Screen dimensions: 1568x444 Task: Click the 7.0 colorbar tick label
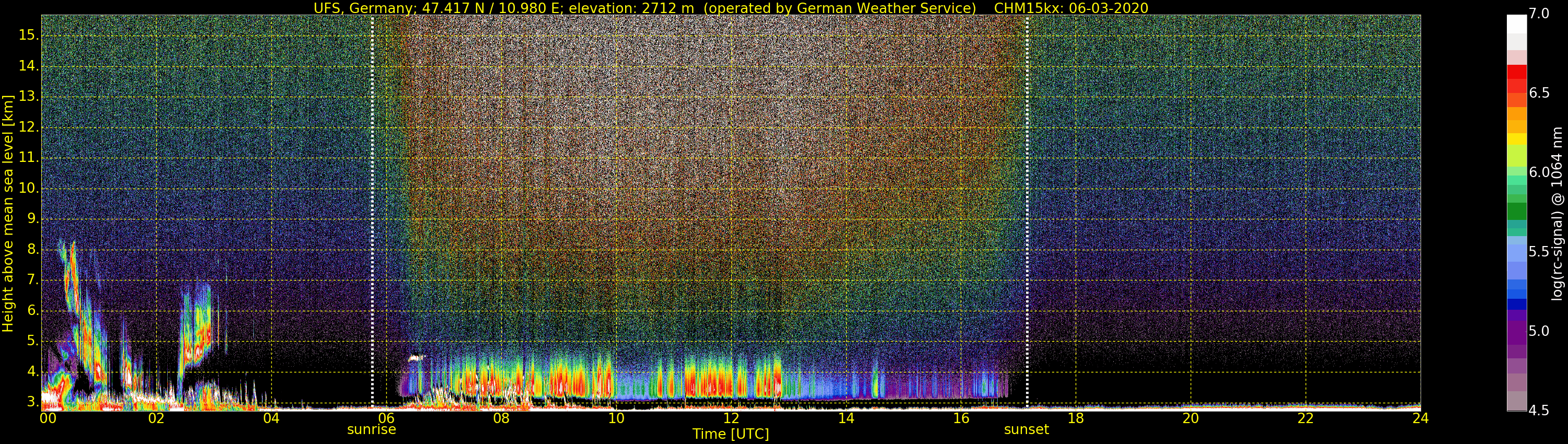(x=1539, y=14)
